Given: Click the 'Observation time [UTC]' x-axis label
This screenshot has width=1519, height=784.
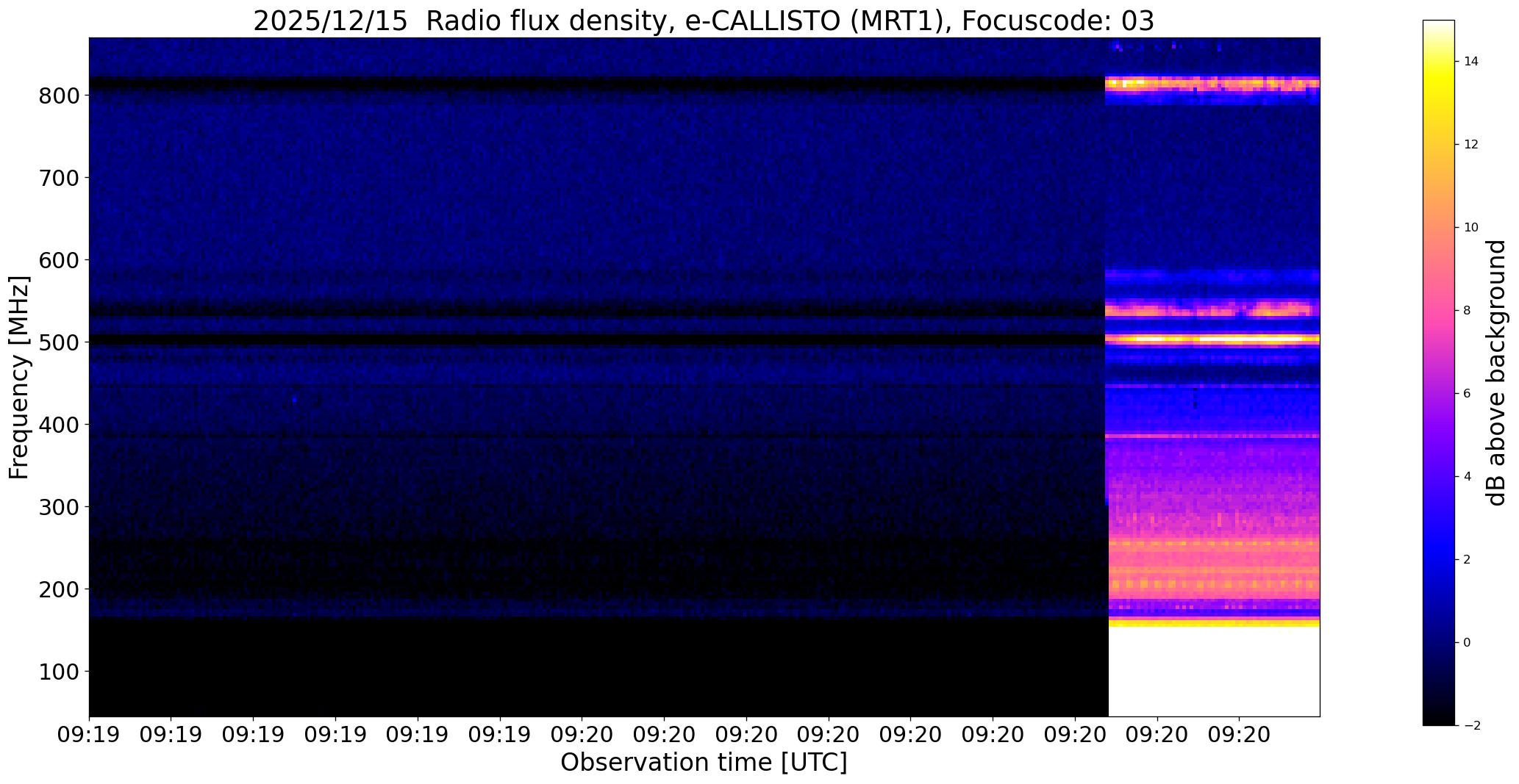Looking at the screenshot, I should pos(704,763).
